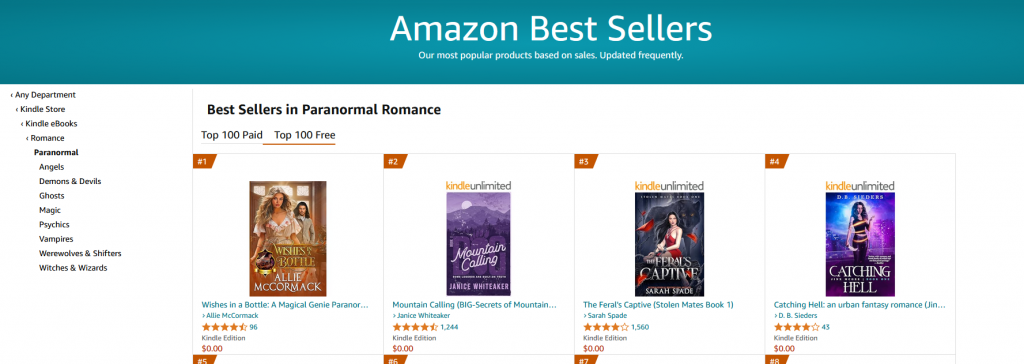
Task: Go up to Kindle eBooks category
Action: tap(49, 124)
